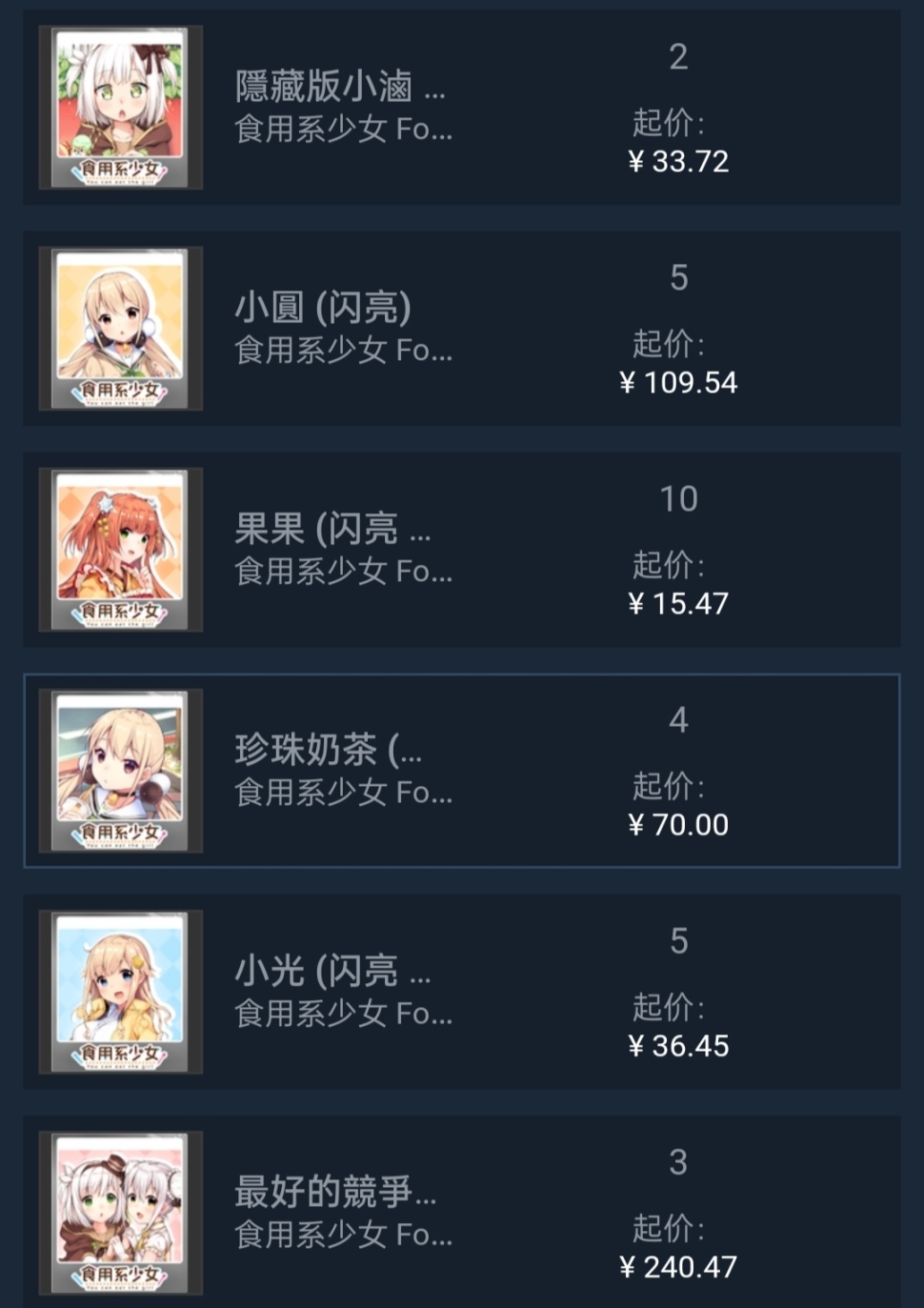Select the 最好的競爭 item title
Image resolution: width=924 pixels, height=1308 pixels.
[x=335, y=1192]
